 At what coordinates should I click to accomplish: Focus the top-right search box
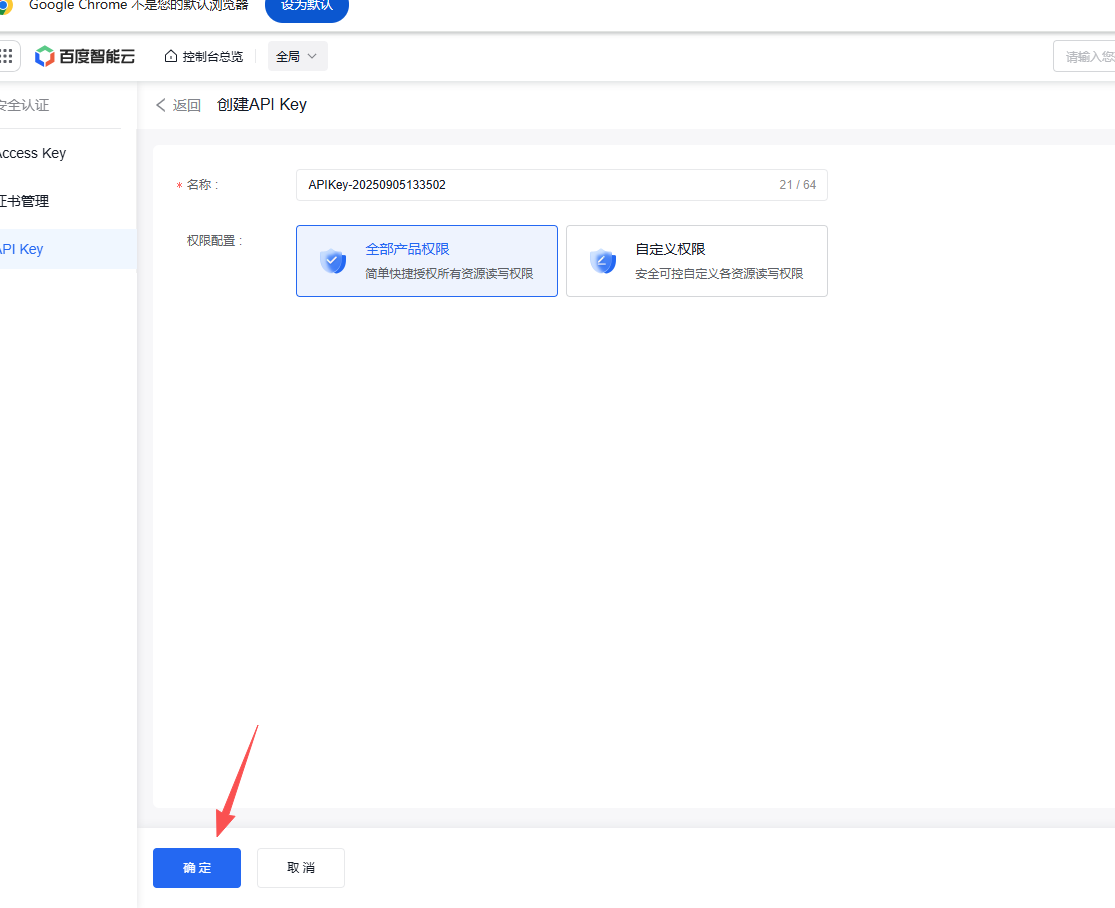(1085, 56)
